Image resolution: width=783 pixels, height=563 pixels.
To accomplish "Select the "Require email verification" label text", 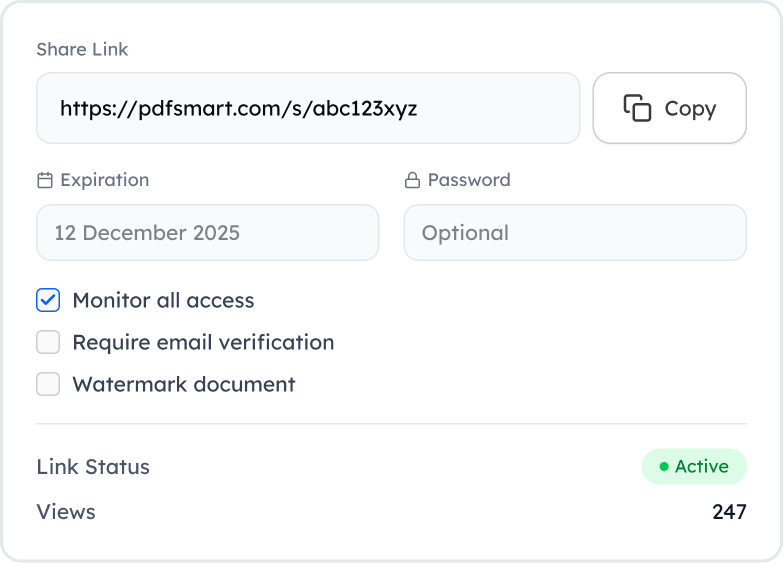I will [x=203, y=342].
